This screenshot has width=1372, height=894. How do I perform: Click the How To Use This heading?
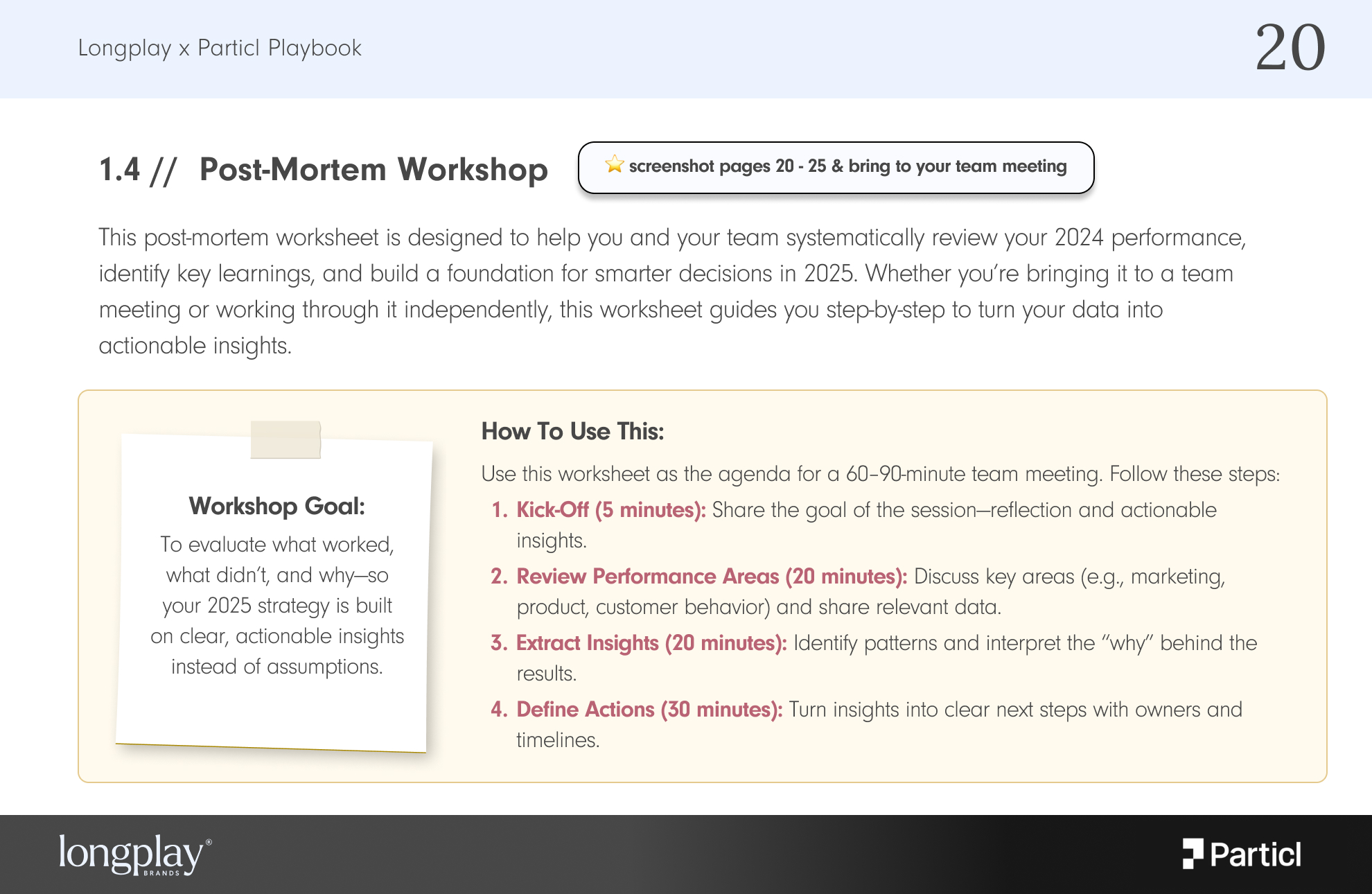point(572,431)
